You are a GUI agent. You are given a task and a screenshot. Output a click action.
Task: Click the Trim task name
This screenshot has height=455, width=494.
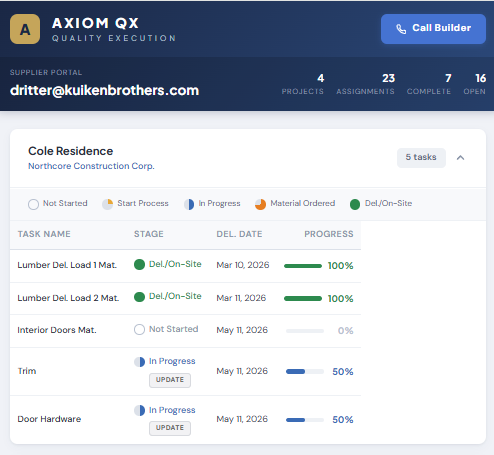point(27,371)
